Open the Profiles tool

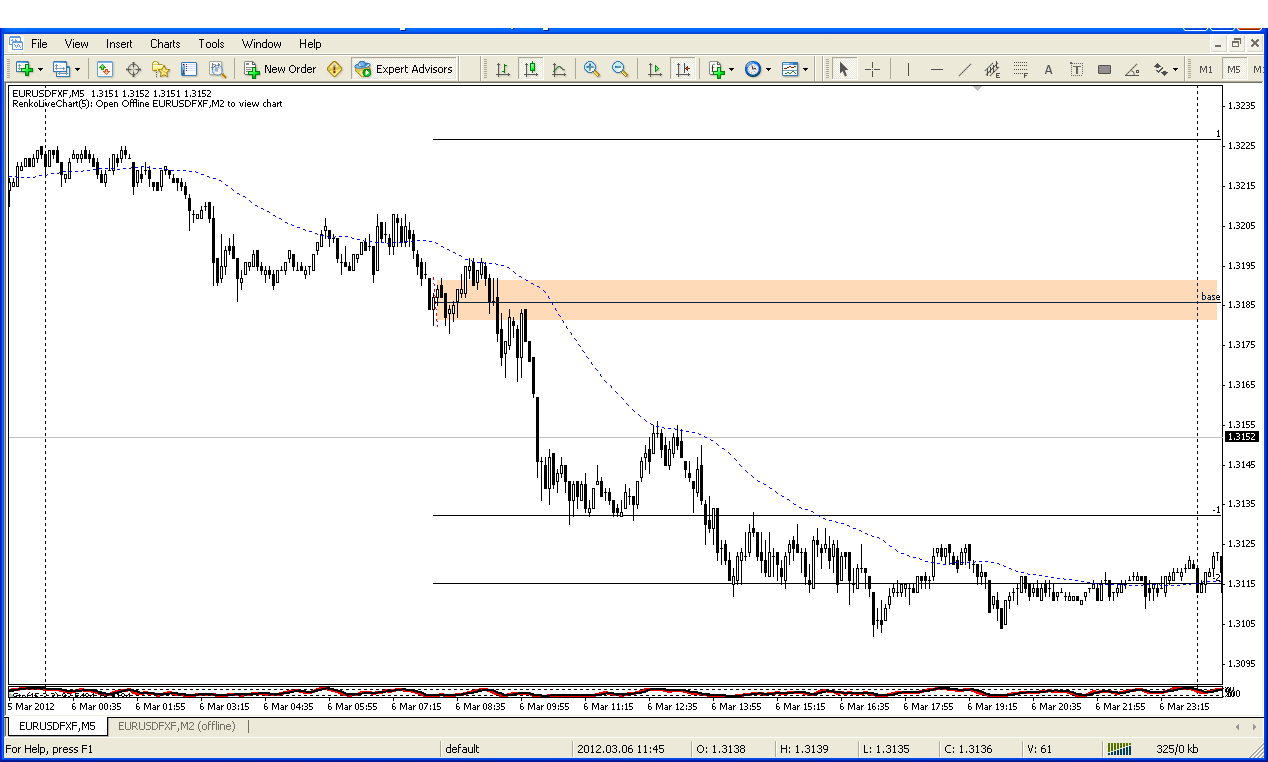60,69
